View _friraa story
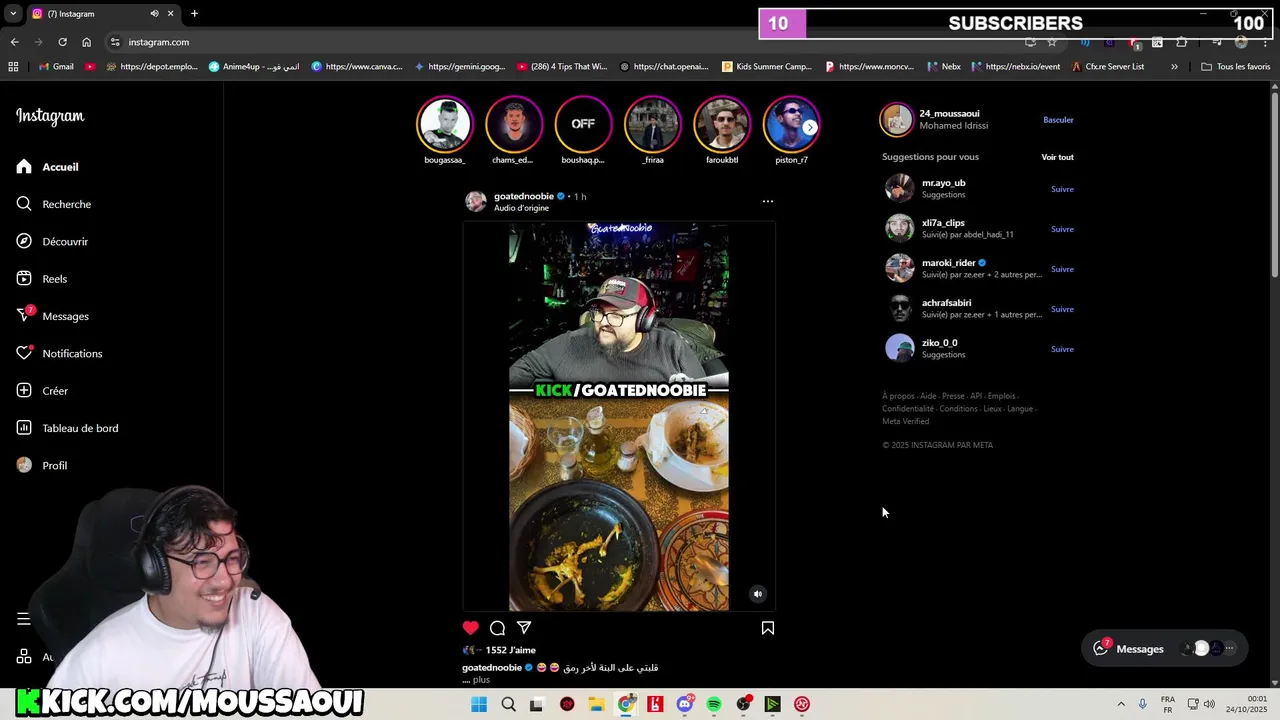The height and width of the screenshot is (720, 1280). tap(653, 124)
